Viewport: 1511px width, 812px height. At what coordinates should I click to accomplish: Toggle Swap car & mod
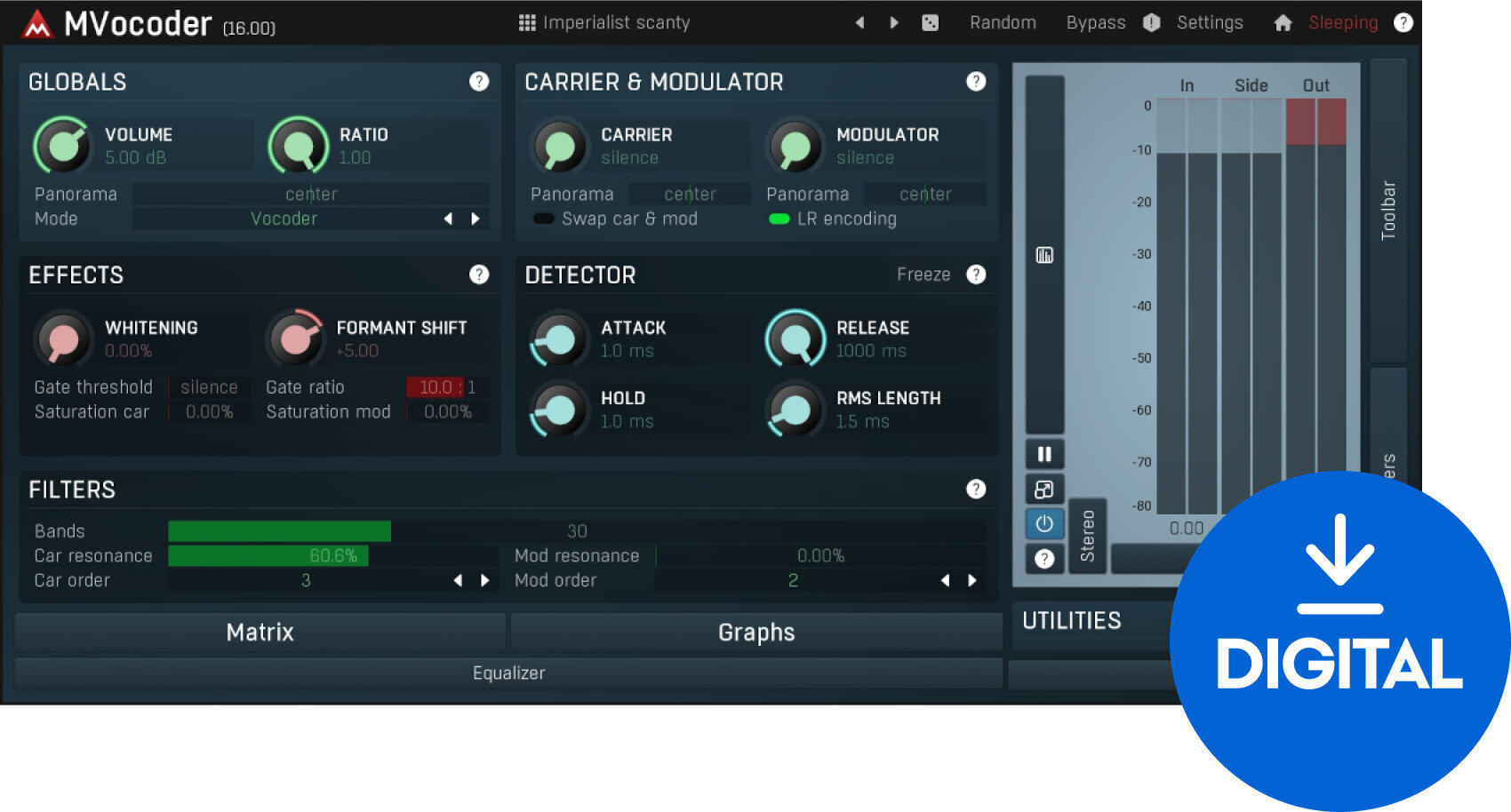[543, 219]
